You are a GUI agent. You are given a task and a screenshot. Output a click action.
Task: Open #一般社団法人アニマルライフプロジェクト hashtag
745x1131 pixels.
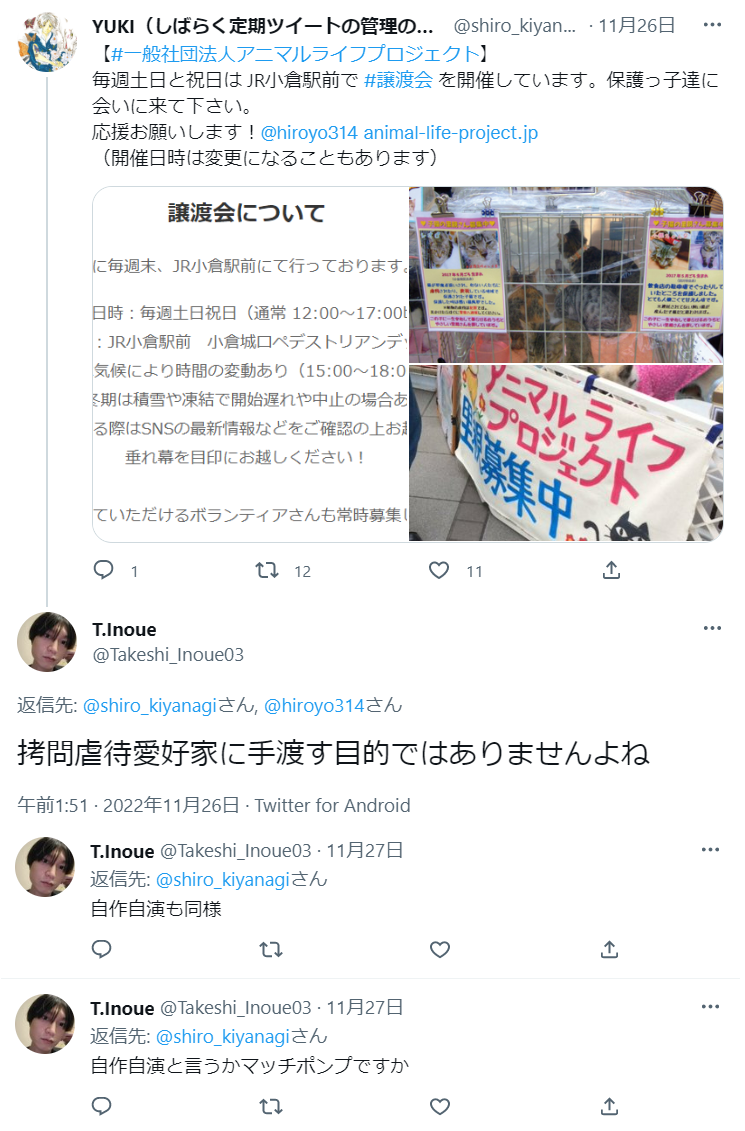coord(295,53)
